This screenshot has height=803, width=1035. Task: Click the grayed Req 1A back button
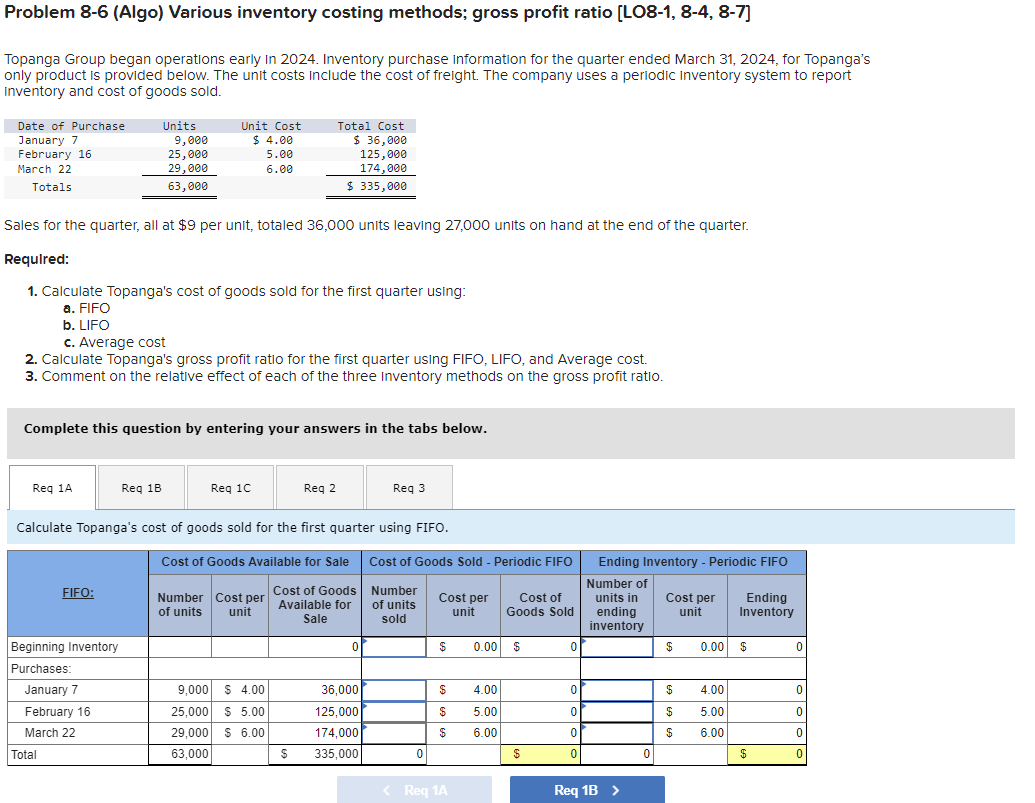coord(415,789)
